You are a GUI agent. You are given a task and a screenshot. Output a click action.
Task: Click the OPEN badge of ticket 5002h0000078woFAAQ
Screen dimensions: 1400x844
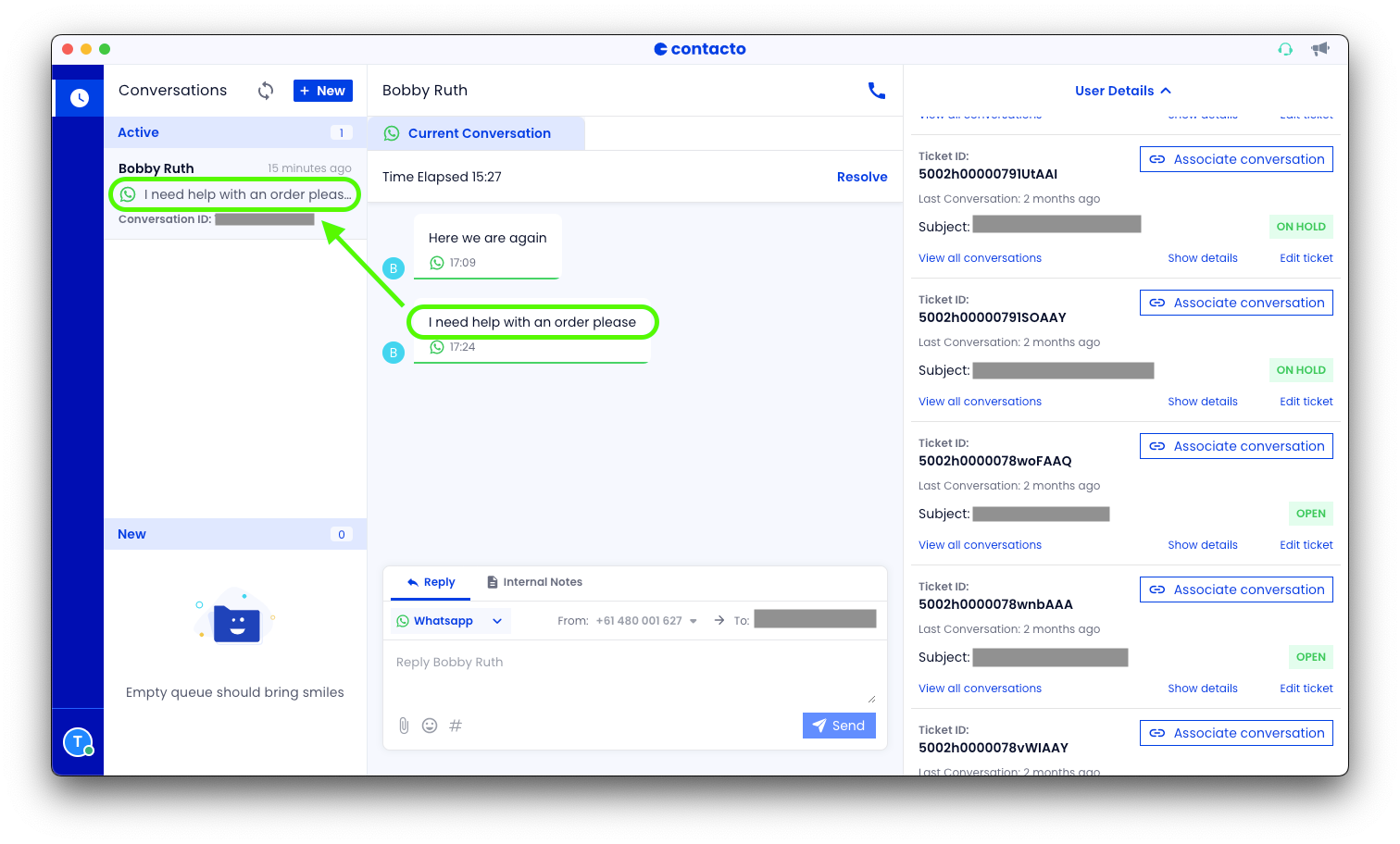(x=1310, y=514)
